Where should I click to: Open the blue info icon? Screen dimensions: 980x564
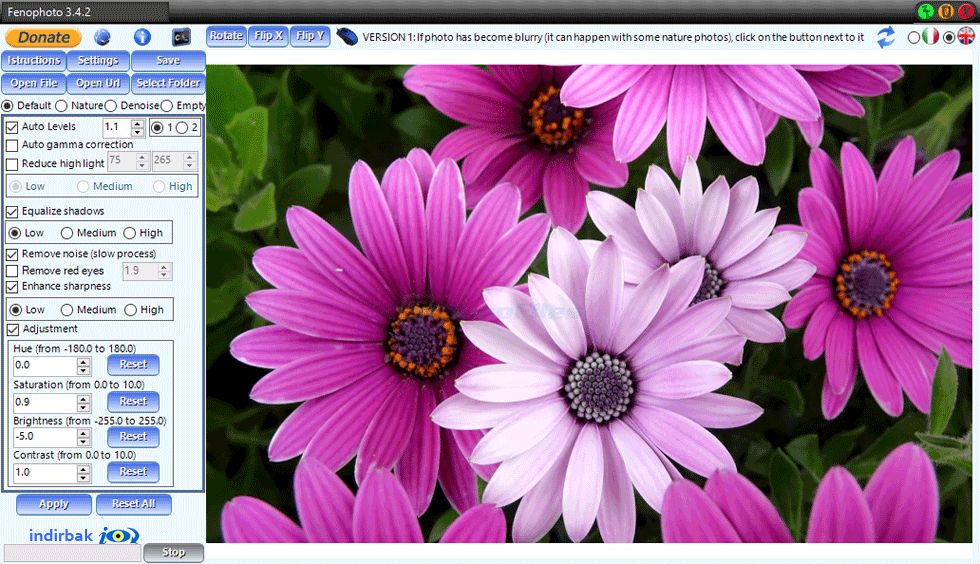[x=142, y=37]
